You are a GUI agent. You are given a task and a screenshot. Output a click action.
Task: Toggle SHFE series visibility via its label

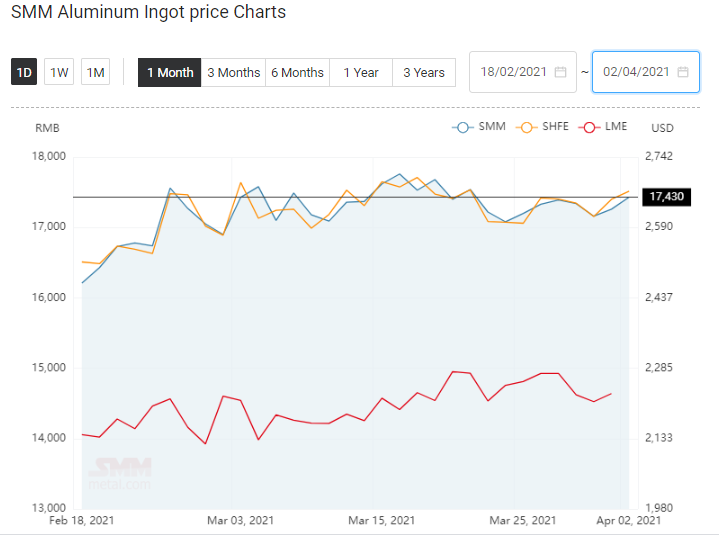pos(555,126)
